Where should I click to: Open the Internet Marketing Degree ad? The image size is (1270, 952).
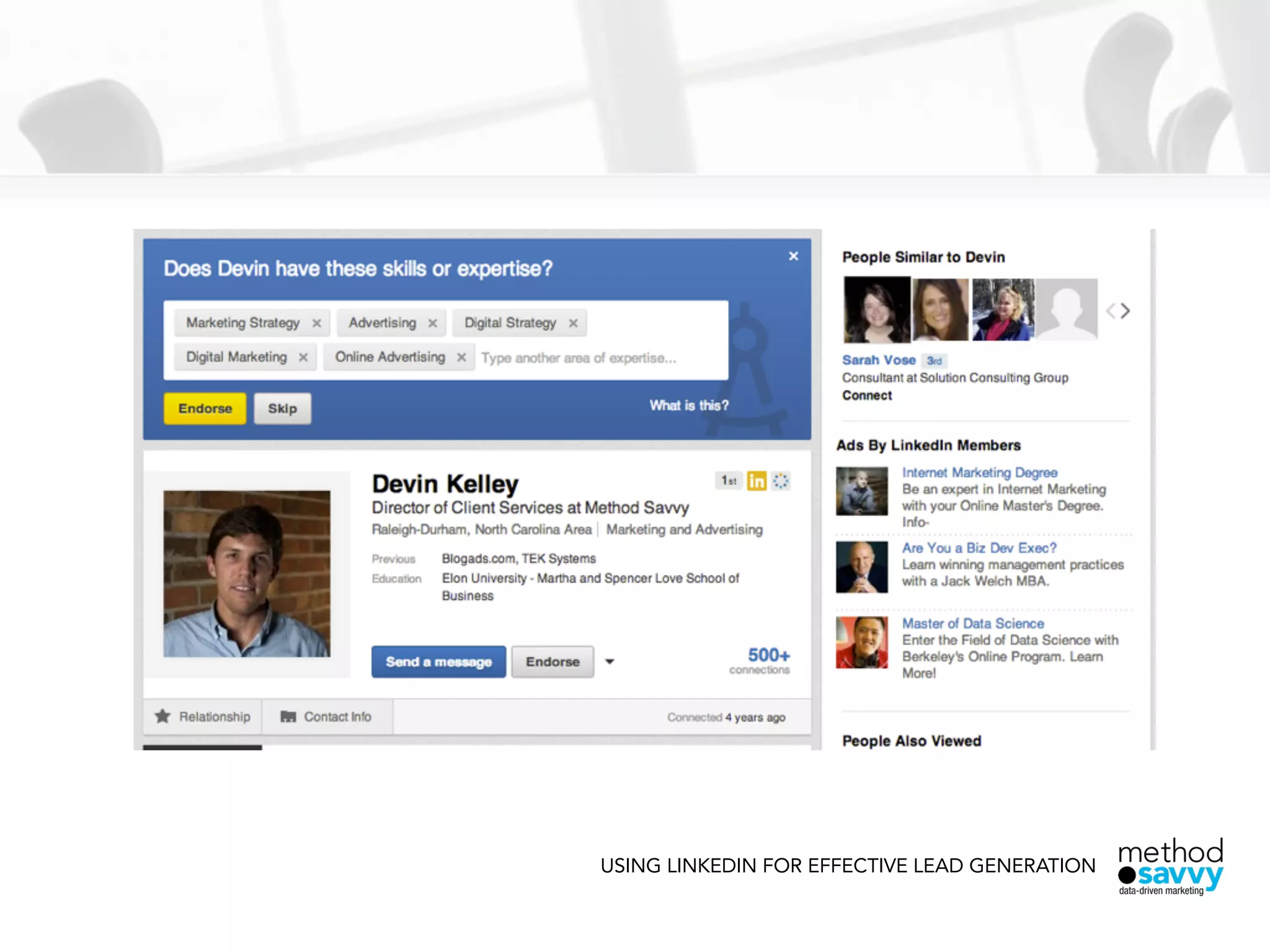tap(980, 472)
